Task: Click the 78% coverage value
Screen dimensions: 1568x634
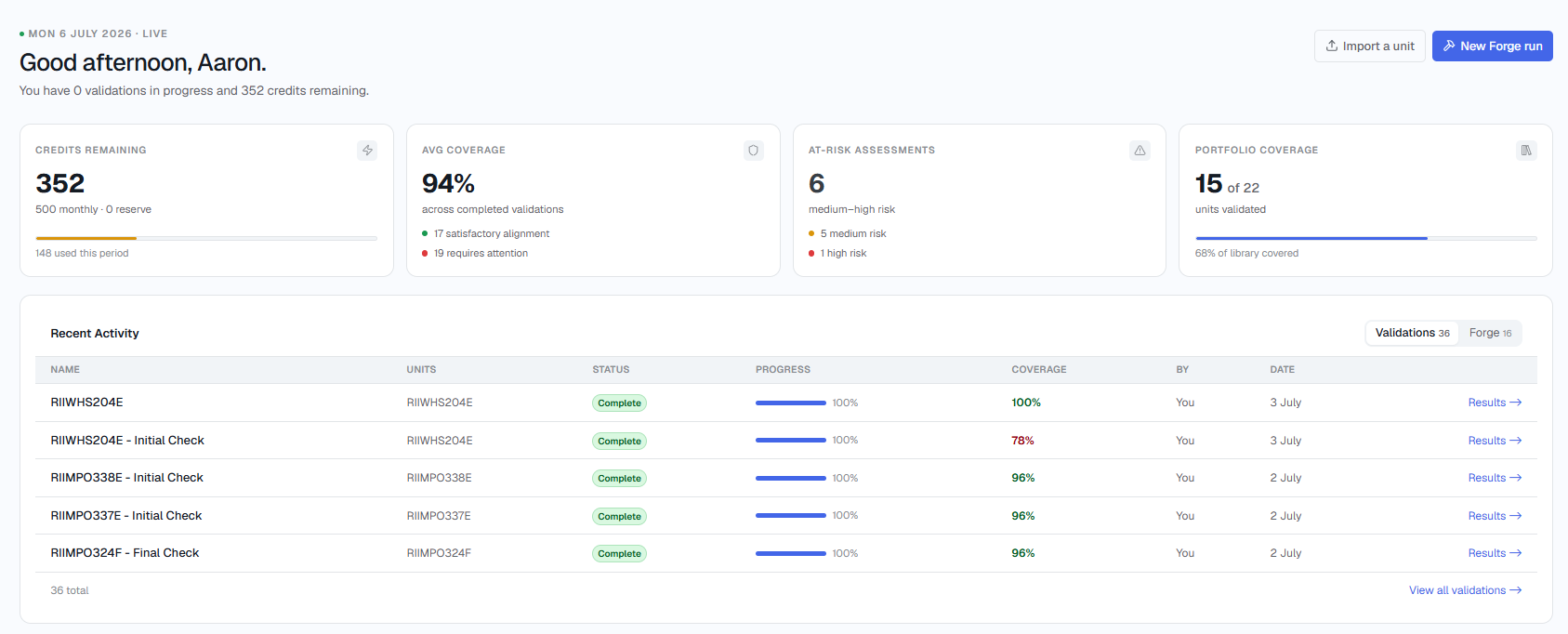Action: coord(1022,441)
